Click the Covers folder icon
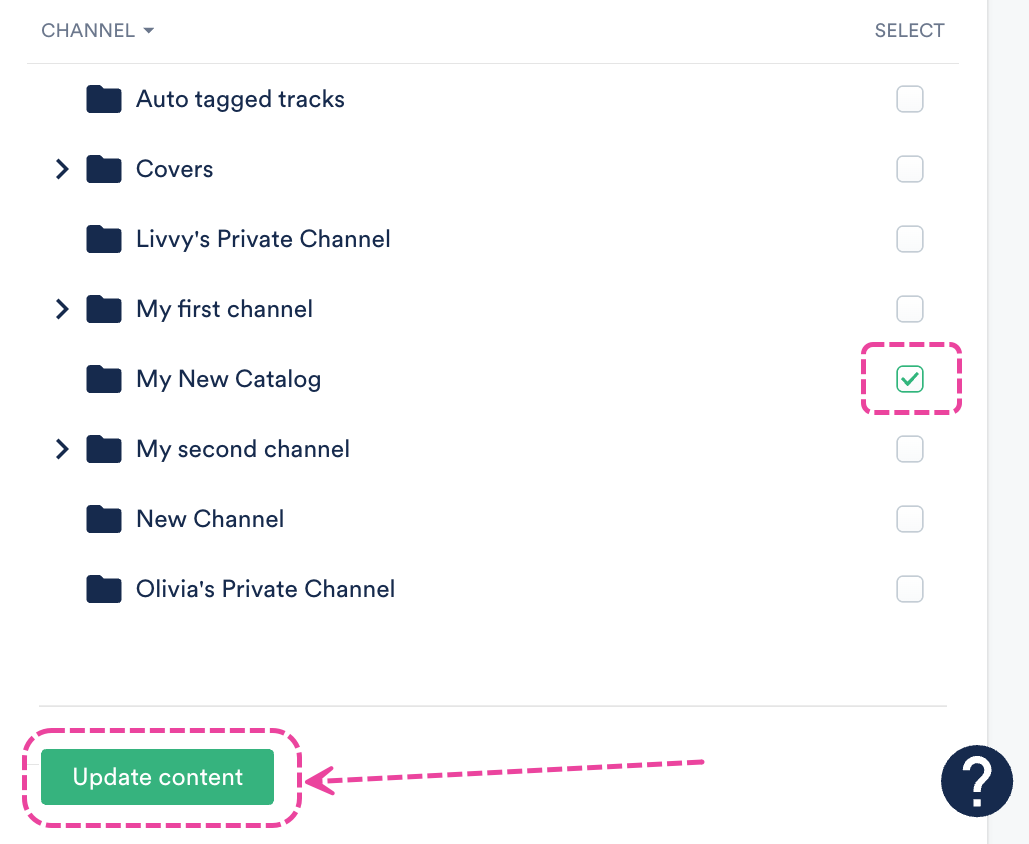Image resolution: width=1029 pixels, height=844 pixels. (104, 169)
